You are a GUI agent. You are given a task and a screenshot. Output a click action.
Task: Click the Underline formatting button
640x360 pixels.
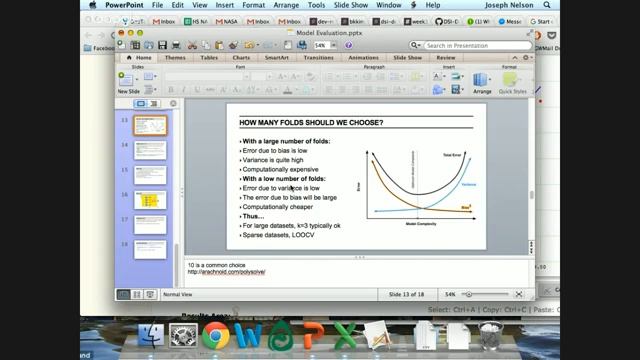197,90
